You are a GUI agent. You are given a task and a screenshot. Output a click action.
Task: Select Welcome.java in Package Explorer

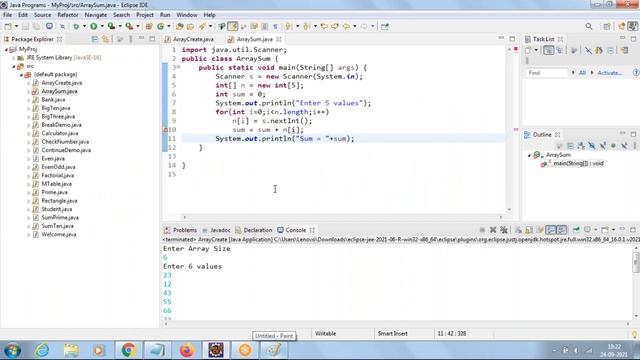click(x=59, y=235)
